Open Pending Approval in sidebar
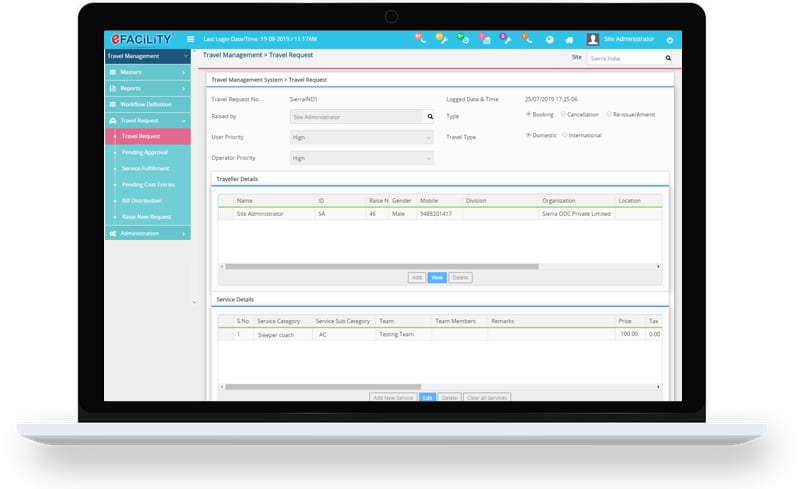Screen dimensions: 800x489 [145, 152]
